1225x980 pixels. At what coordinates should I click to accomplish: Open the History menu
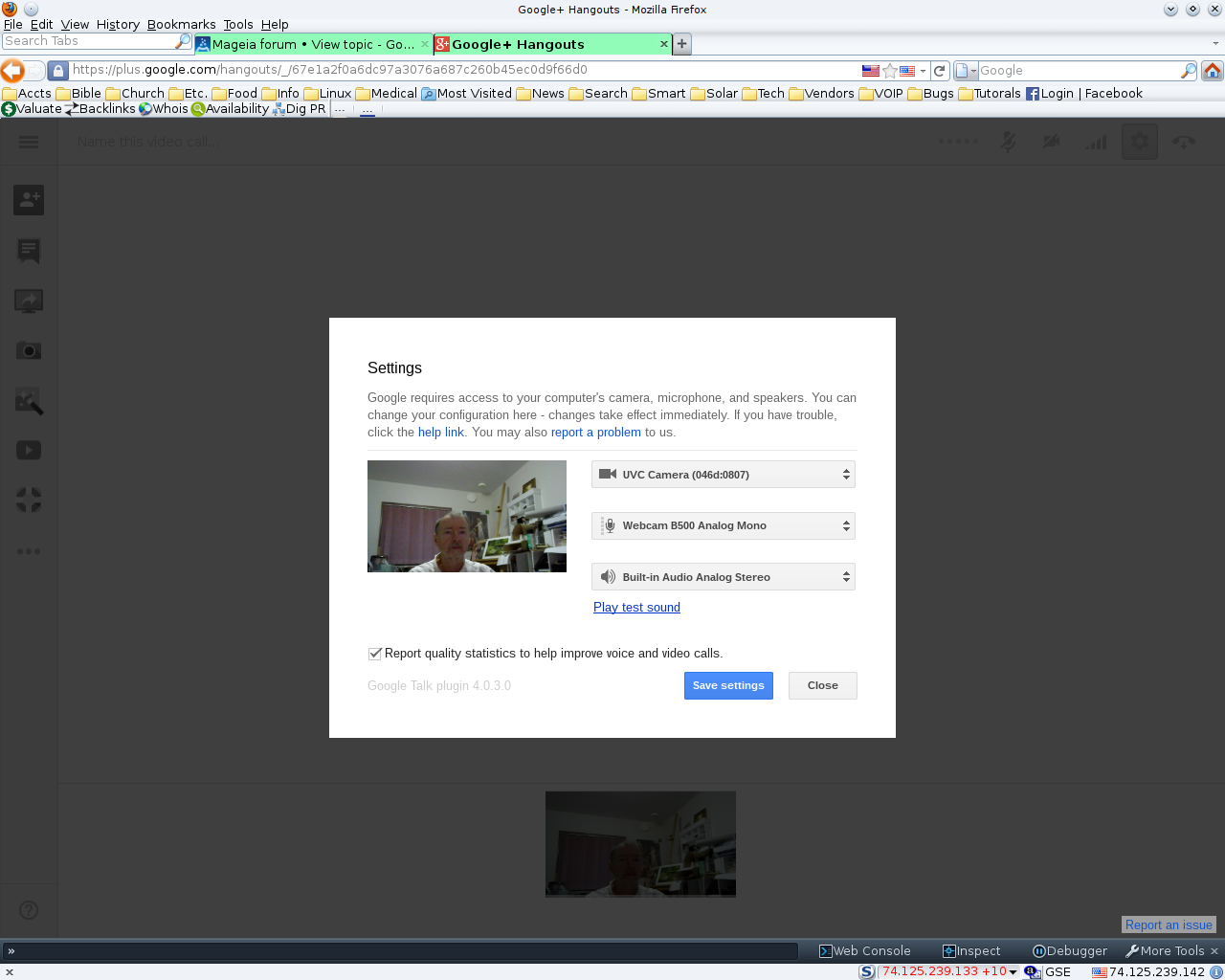pos(118,24)
